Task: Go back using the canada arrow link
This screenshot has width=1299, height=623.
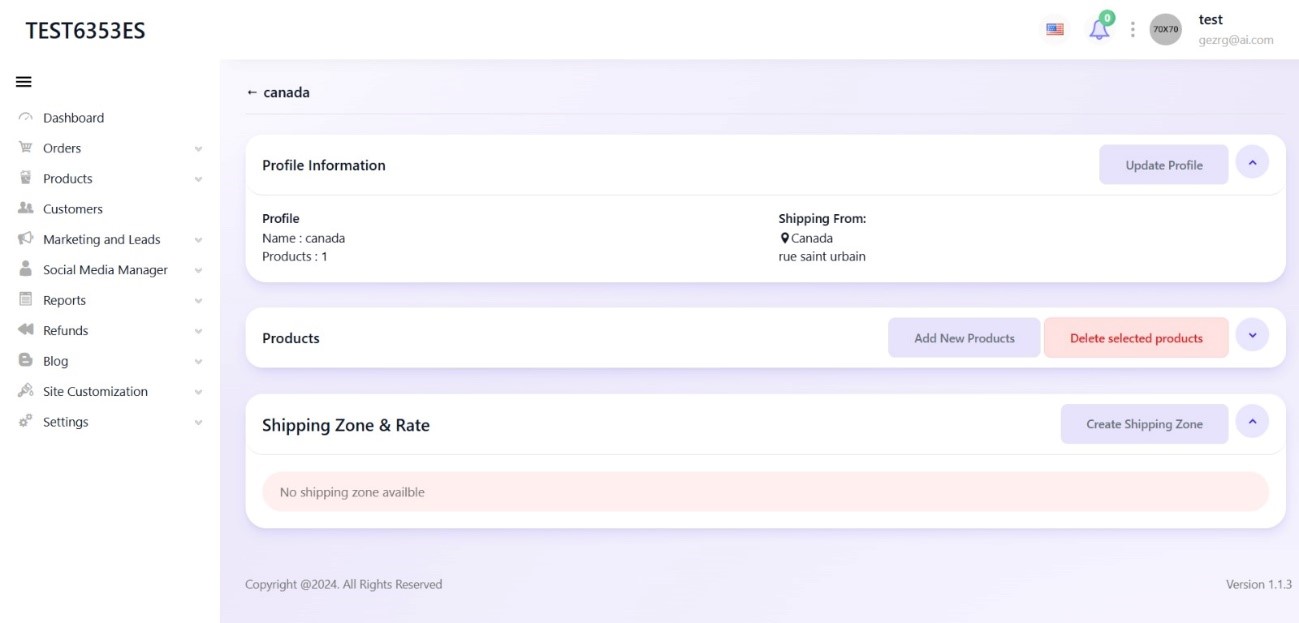Action: pos(278,92)
